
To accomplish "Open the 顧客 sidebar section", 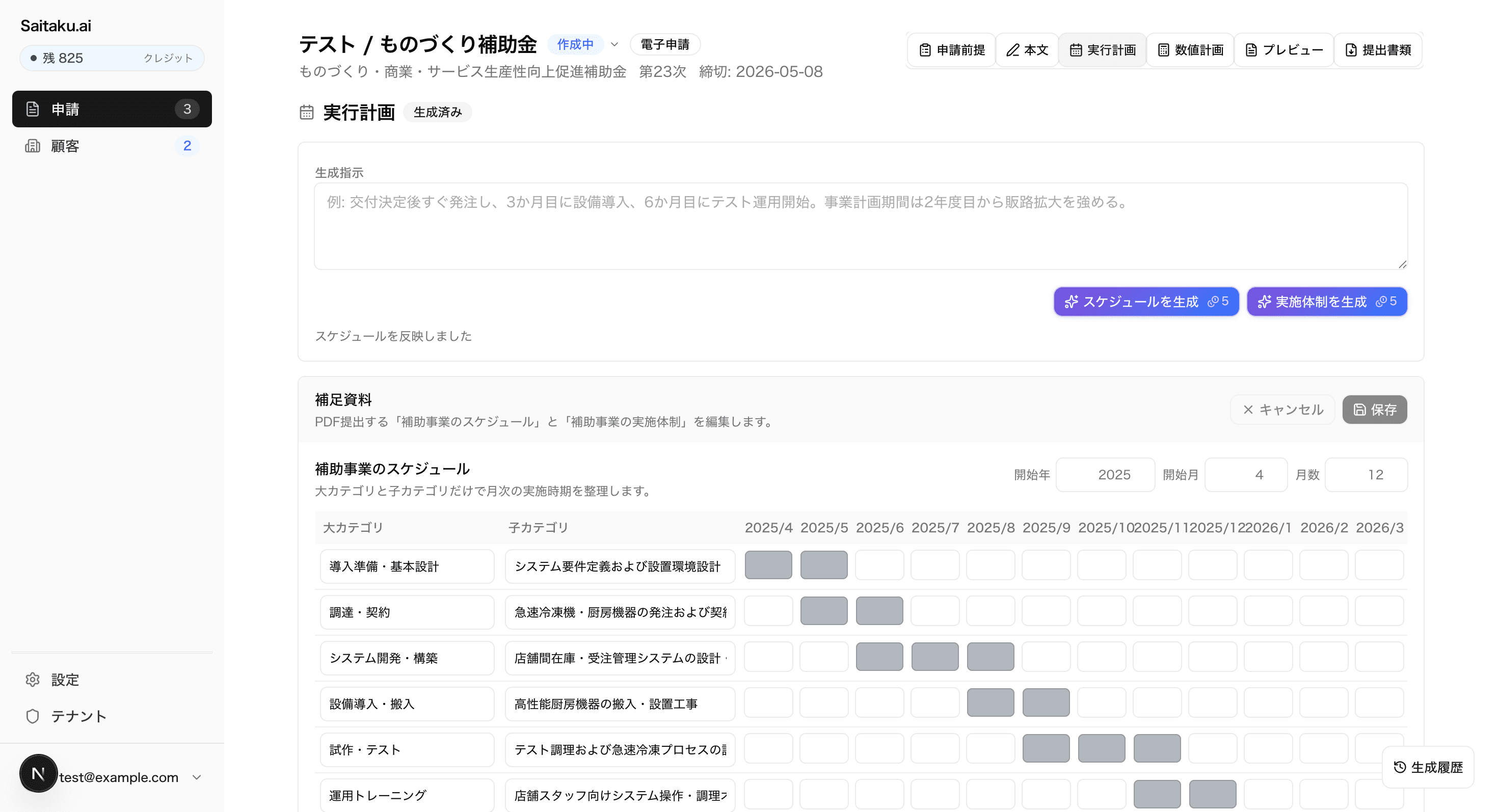I will pyautogui.click(x=112, y=146).
